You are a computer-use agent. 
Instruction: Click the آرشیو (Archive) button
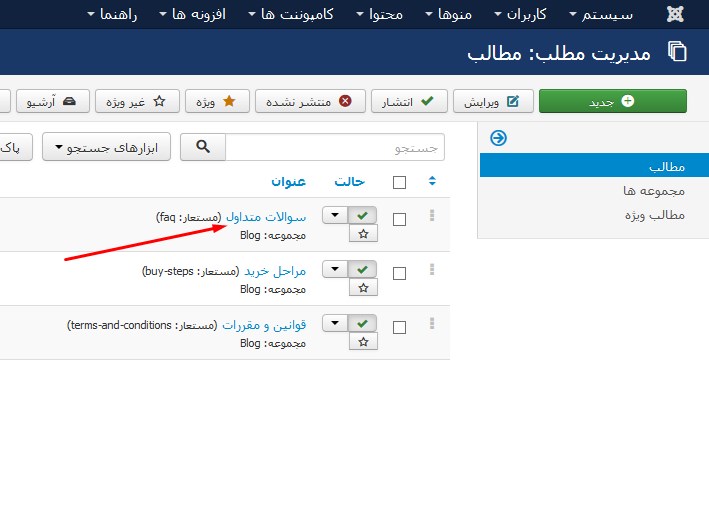(53, 101)
